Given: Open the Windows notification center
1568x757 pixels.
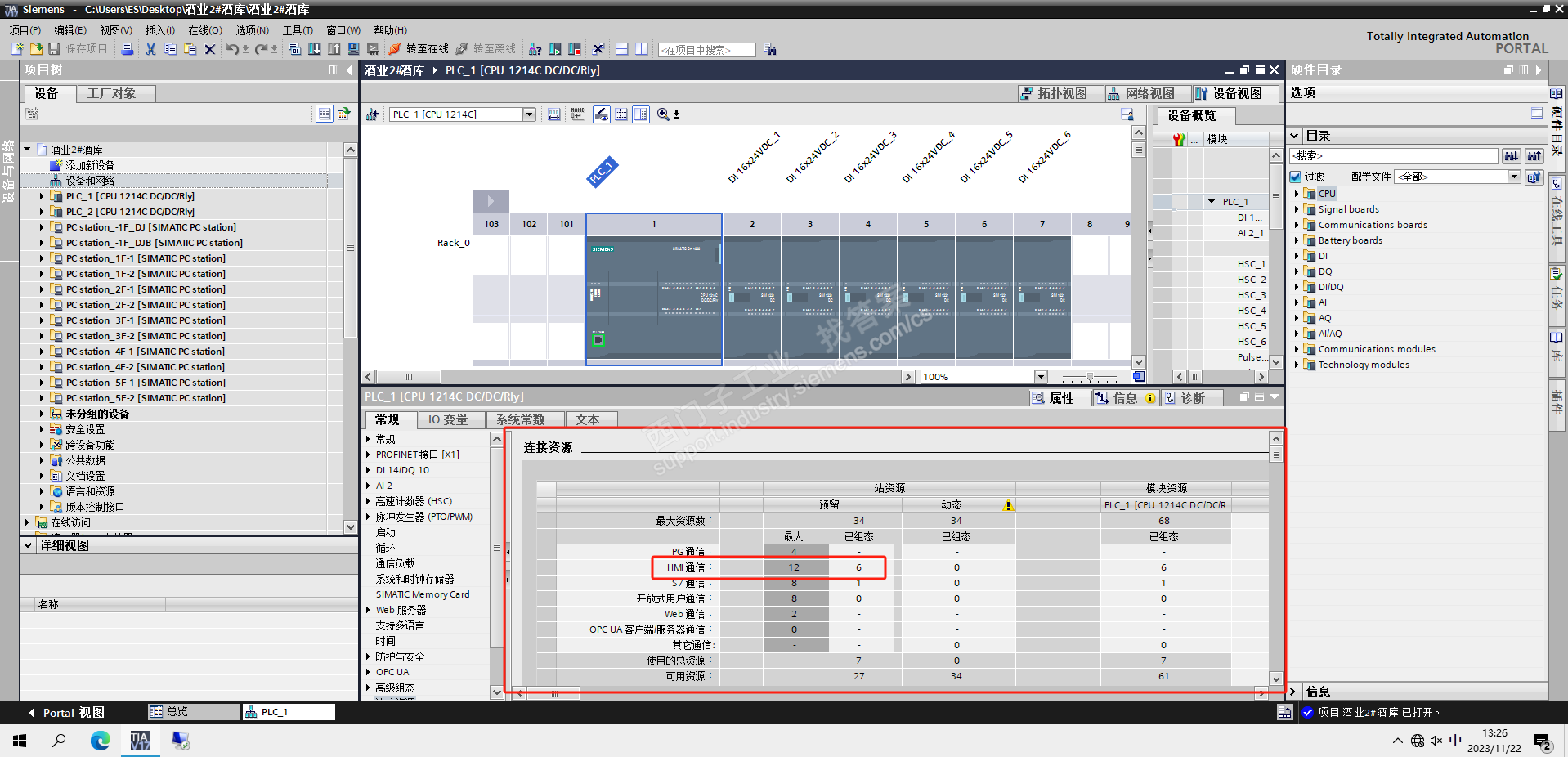Looking at the screenshot, I should click(x=1543, y=741).
